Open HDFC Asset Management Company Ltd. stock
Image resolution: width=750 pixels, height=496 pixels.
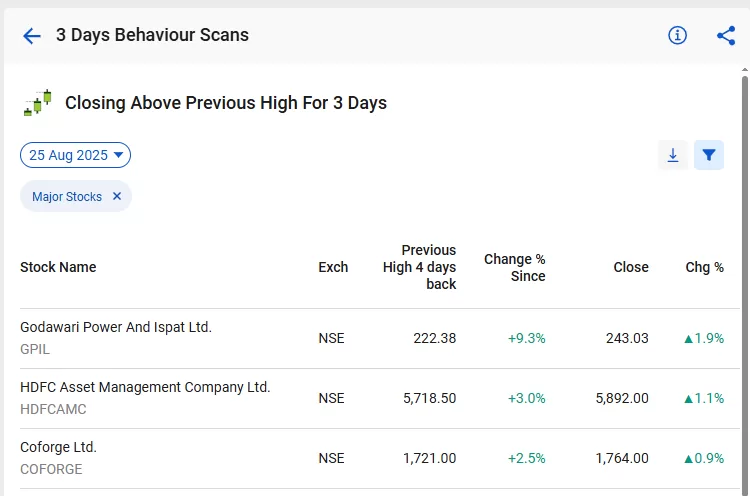tap(145, 387)
